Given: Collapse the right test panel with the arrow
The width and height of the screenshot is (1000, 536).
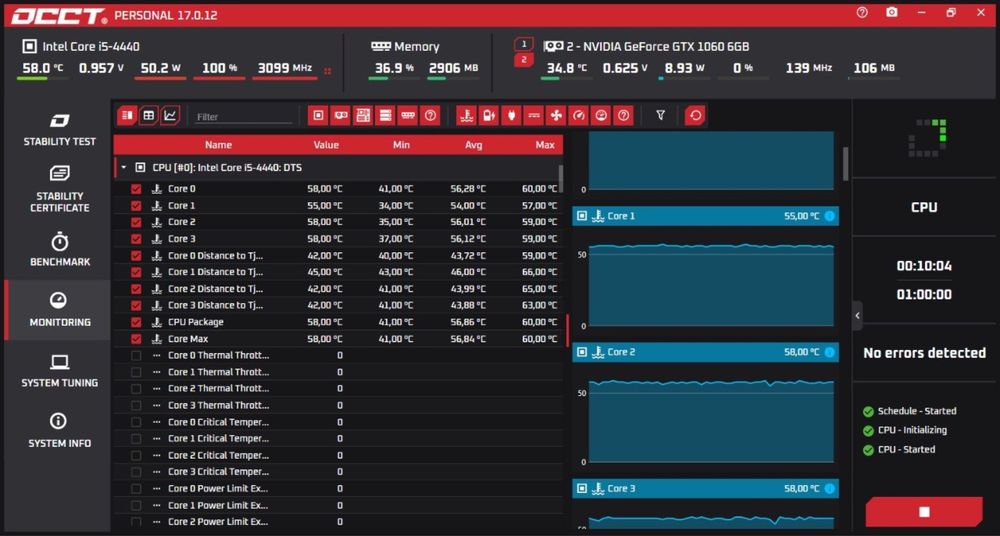Looking at the screenshot, I should tap(857, 315).
